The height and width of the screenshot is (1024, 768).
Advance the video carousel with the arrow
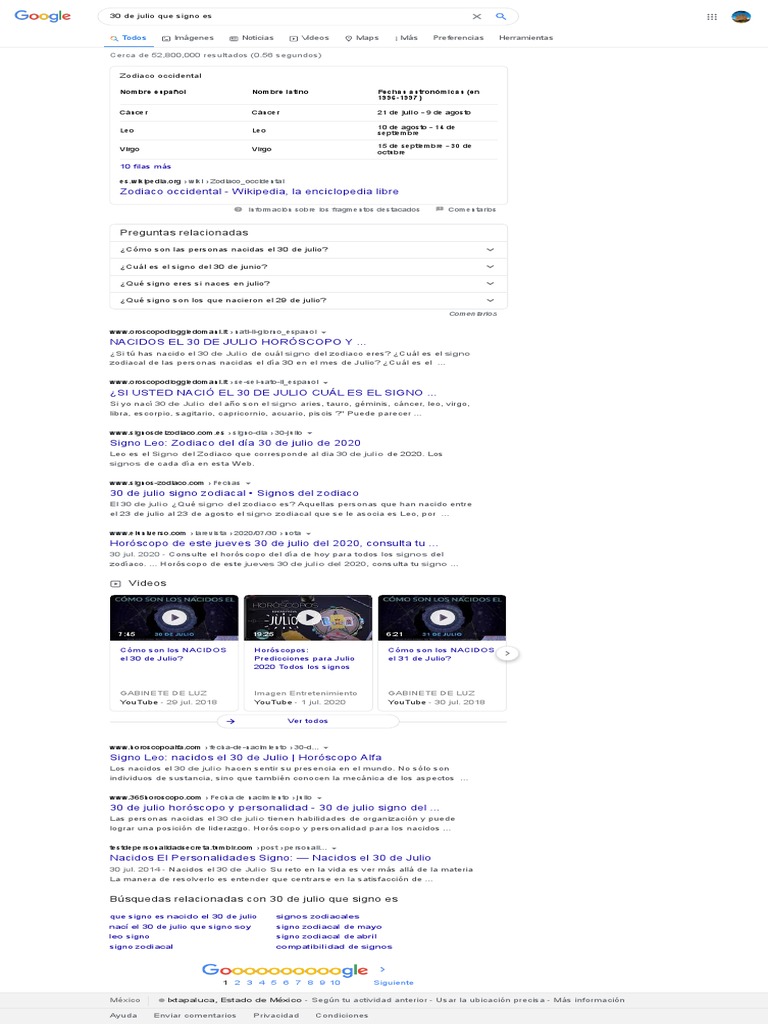pyautogui.click(x=508, y=653)
